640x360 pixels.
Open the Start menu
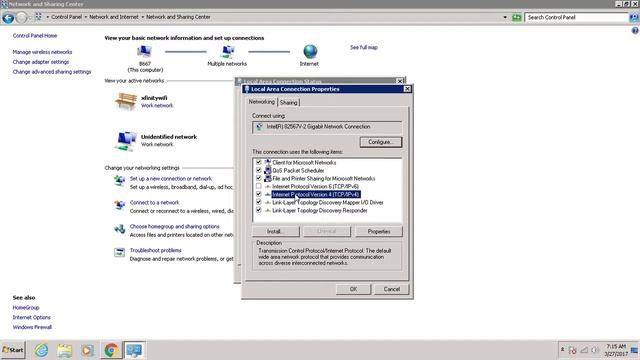(13, 350)
